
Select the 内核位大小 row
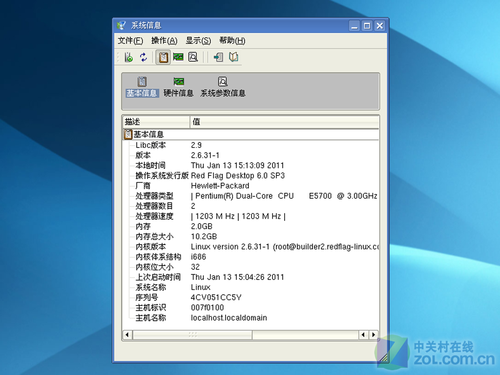coord(251,267)
